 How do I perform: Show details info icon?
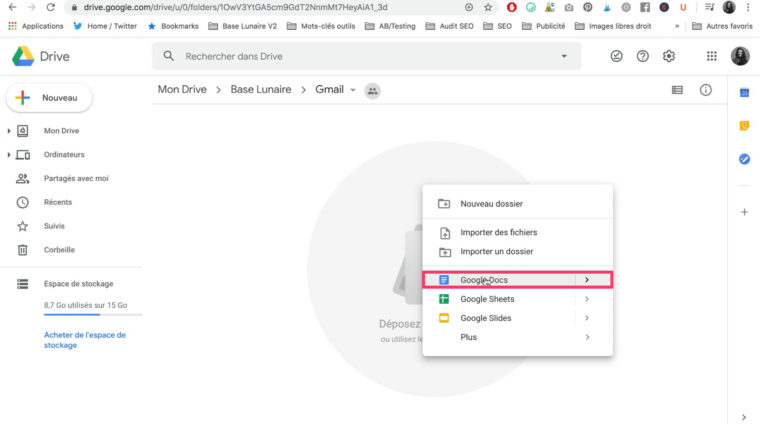(x=706, y=90)
